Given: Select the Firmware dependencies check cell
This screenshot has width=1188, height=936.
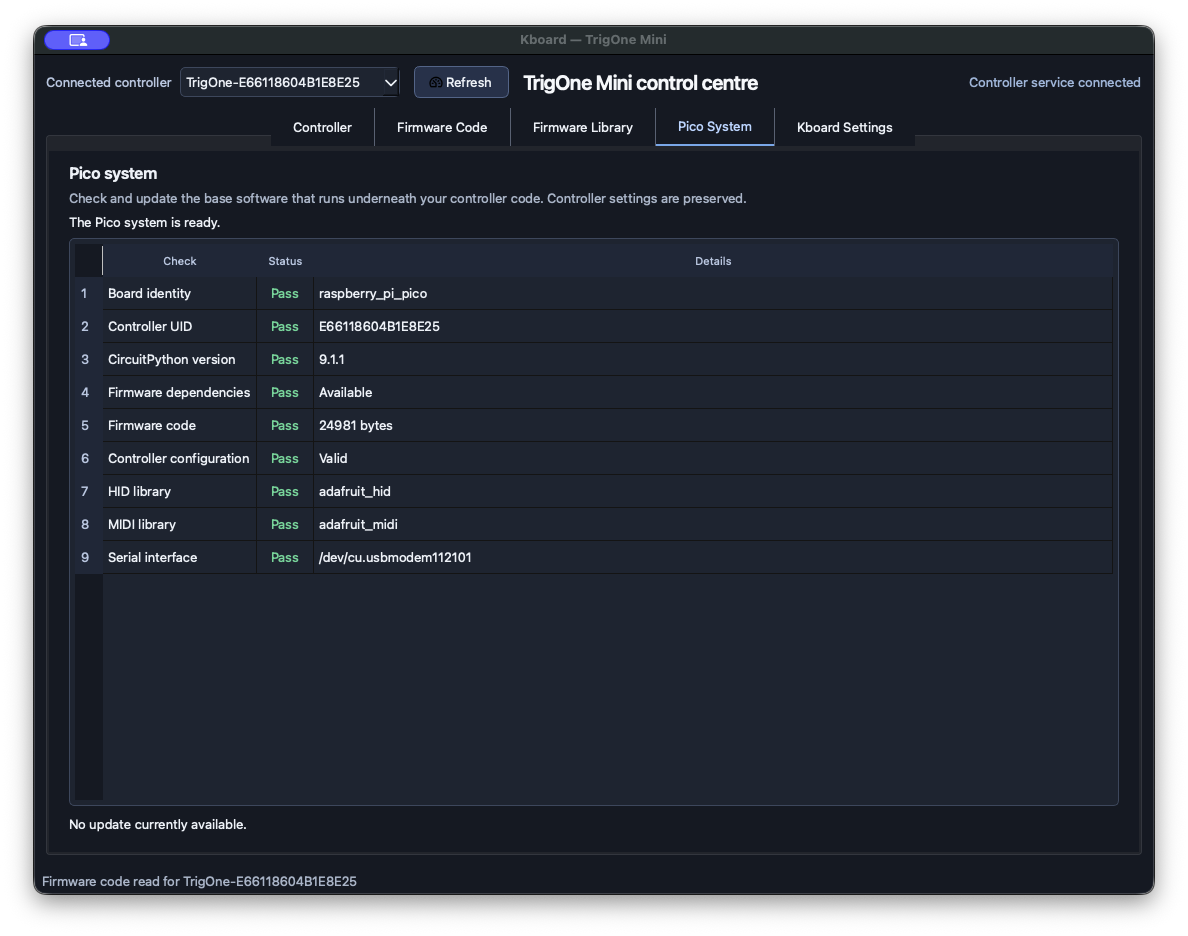Looking at the screenshot, I should point(180,393).
